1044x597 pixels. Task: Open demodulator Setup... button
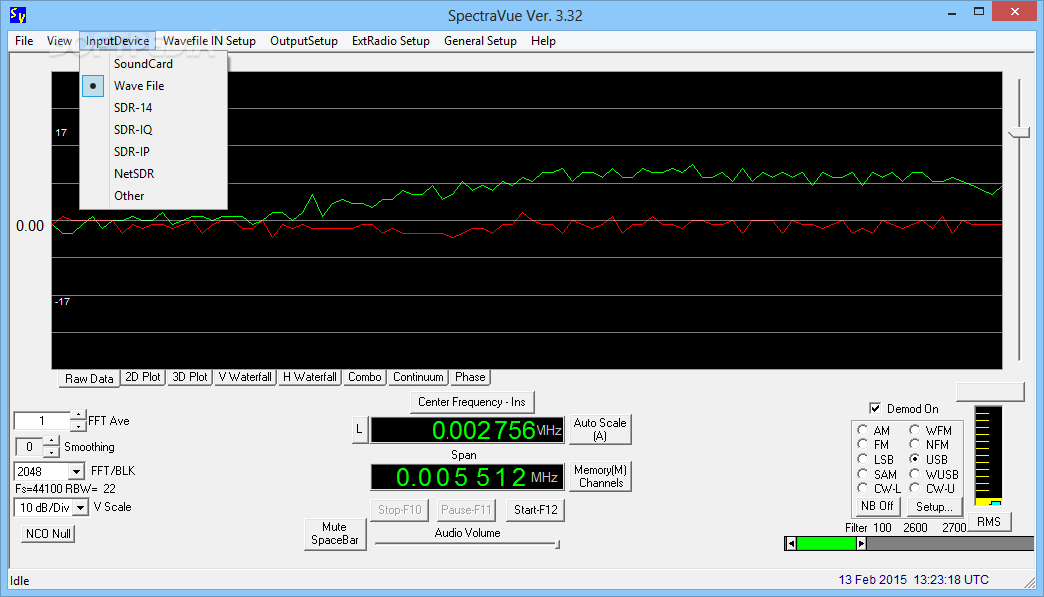point(933,507)
